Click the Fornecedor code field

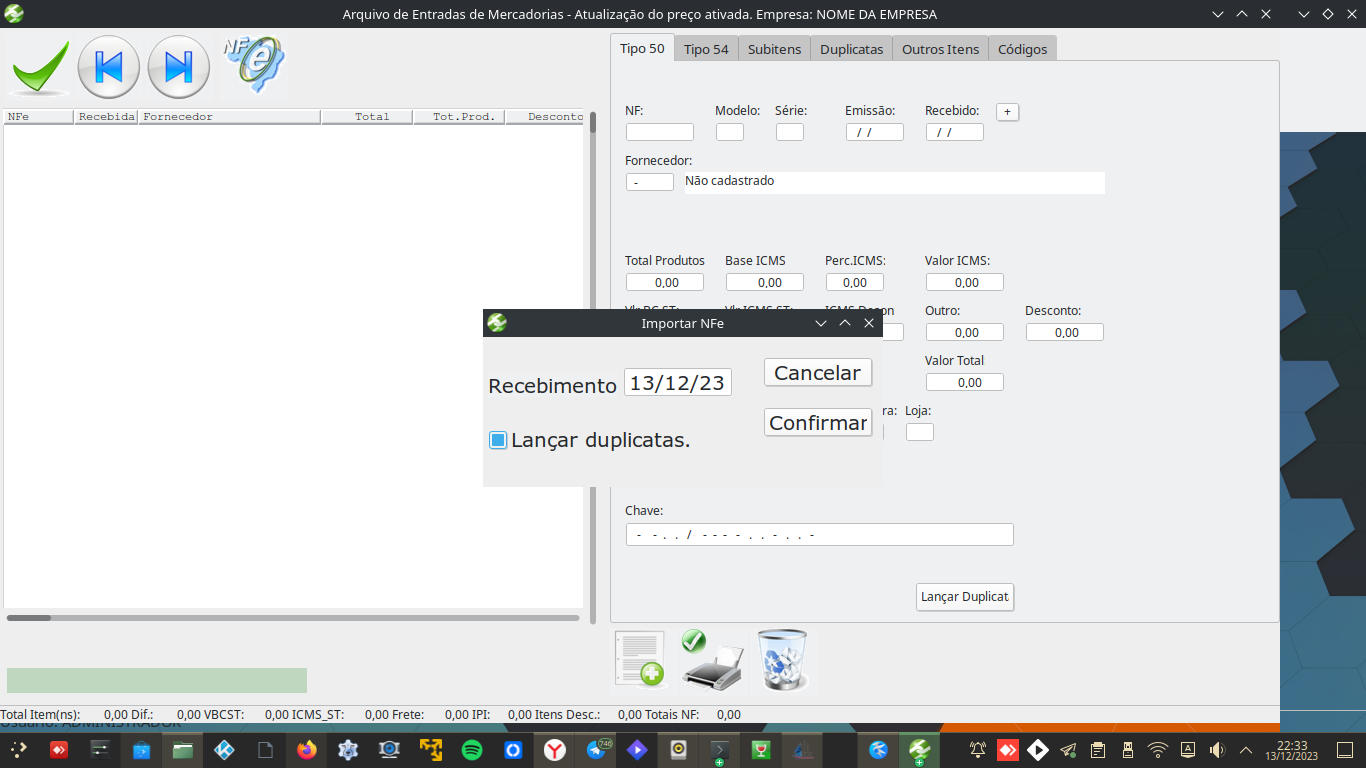coord(650,182)
